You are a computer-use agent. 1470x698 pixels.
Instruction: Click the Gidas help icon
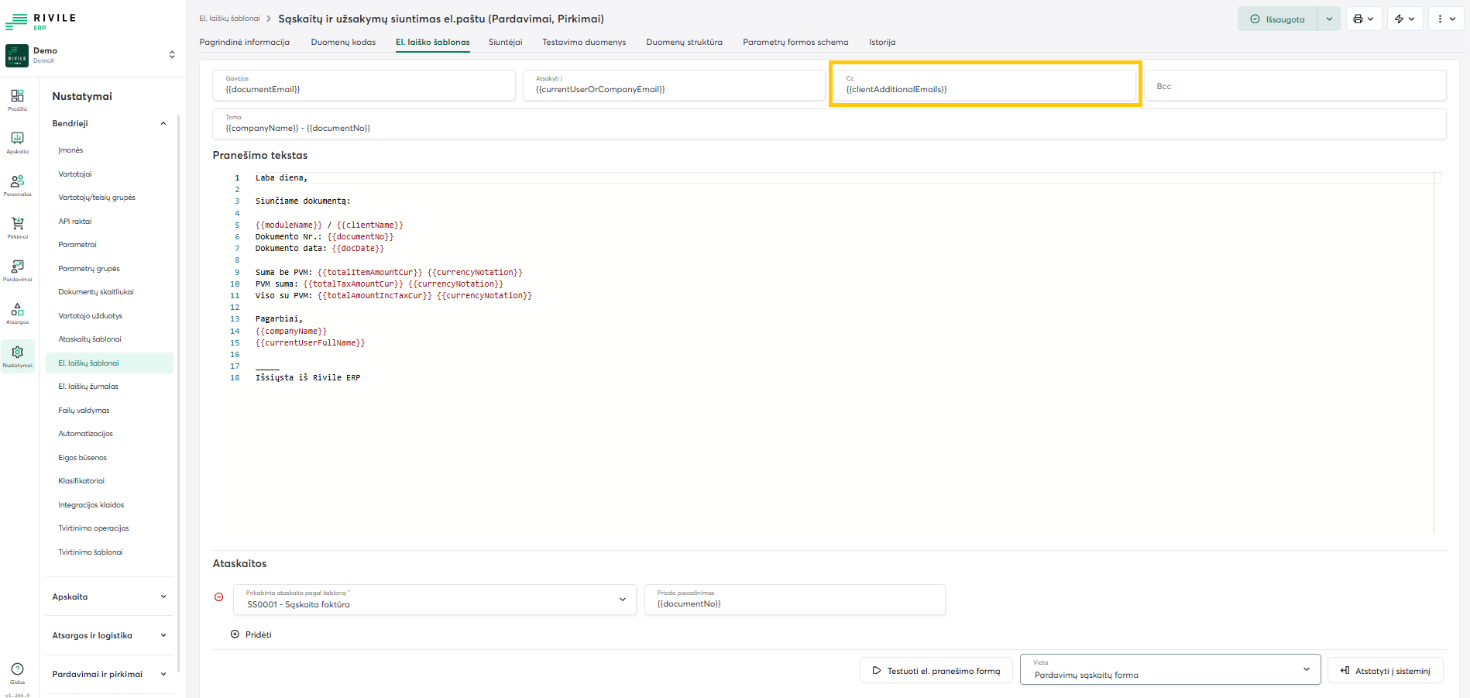(17, 671)
